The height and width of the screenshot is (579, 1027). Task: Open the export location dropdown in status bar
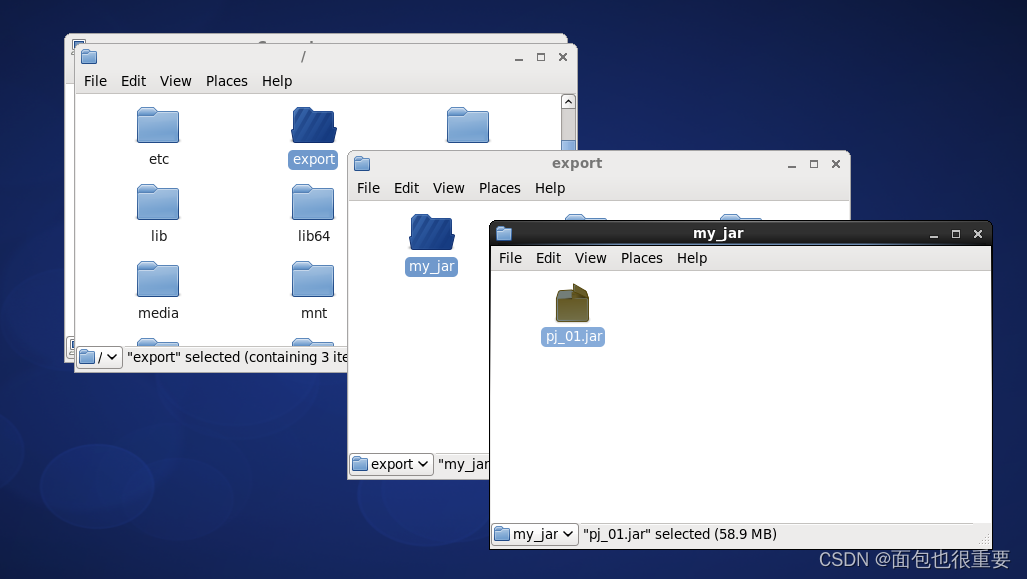coord(392,464)
